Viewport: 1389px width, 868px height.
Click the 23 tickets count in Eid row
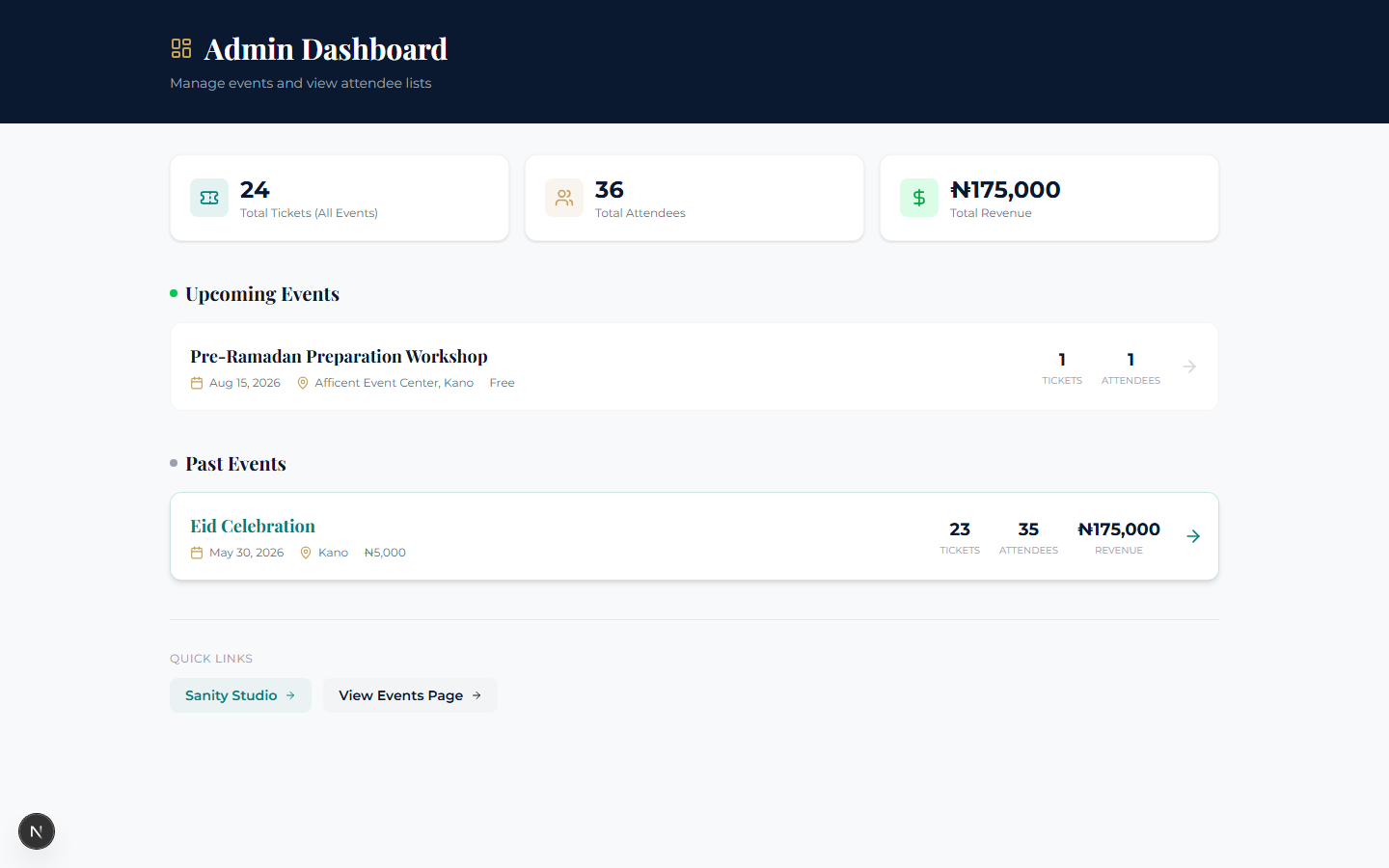coord(960,529)
